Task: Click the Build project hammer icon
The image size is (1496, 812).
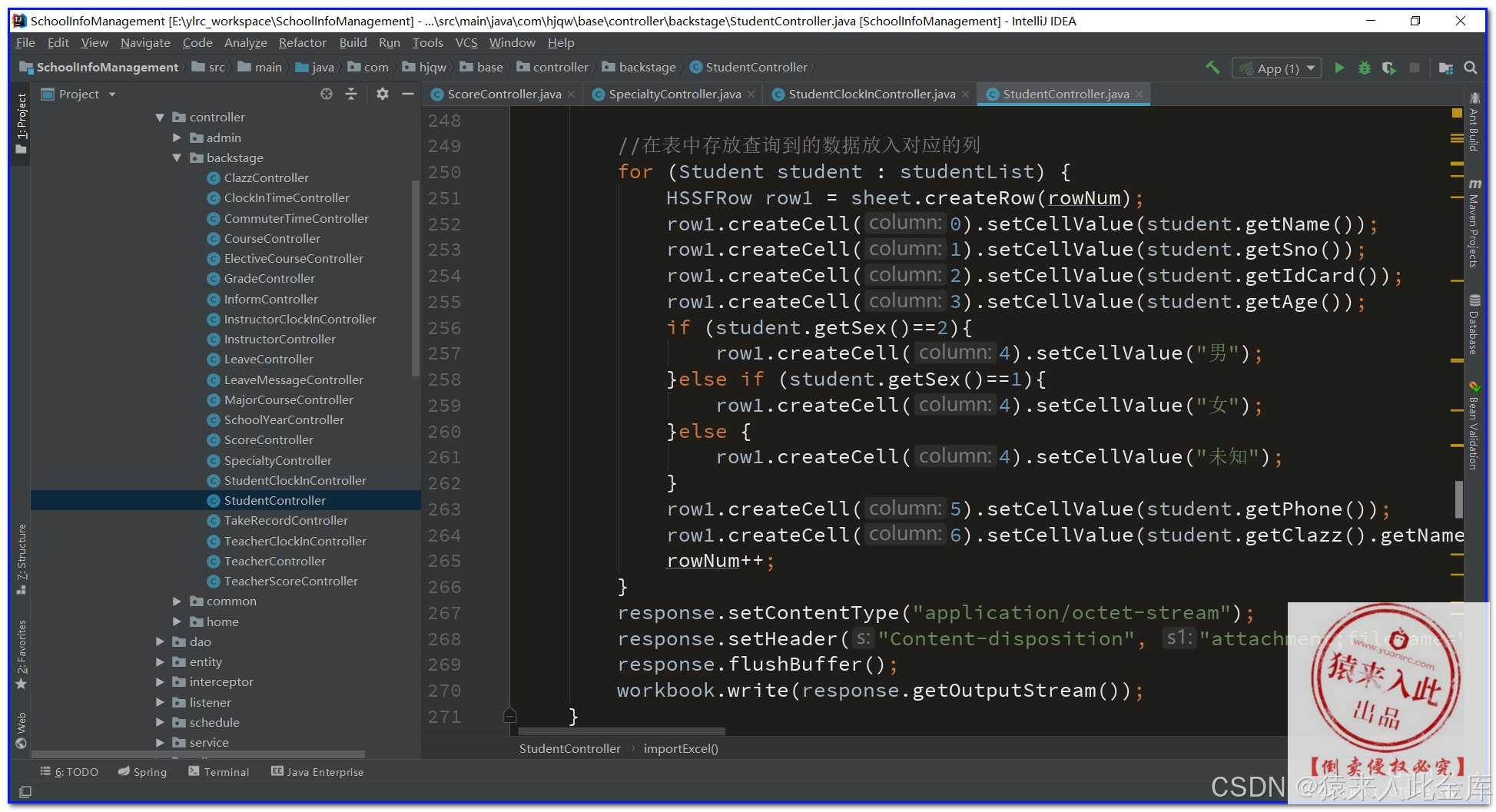Action: [1212, 68]
